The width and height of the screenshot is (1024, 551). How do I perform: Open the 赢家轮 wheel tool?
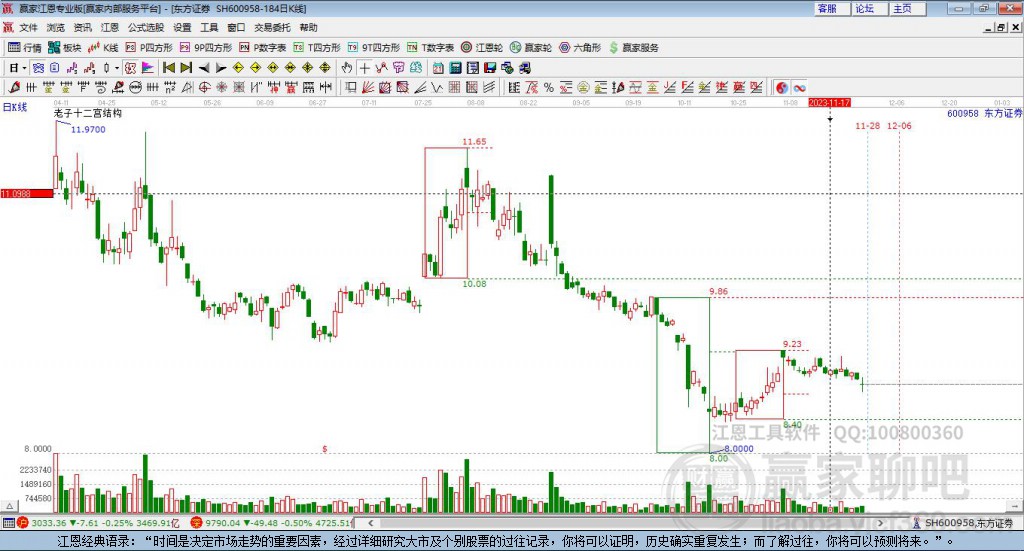(x=531, y=48)
